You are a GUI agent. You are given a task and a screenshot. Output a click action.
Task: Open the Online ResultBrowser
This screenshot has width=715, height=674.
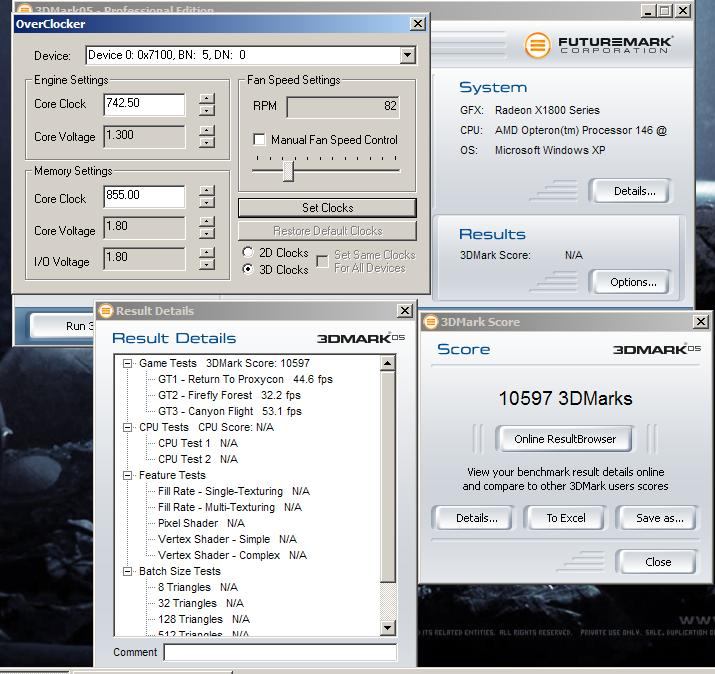tap(565, 439)
